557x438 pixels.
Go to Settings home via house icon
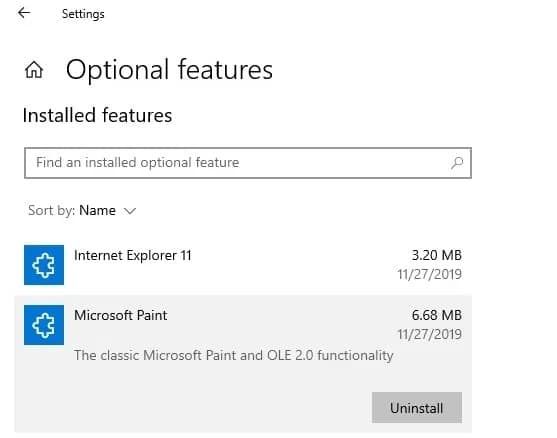point(34,70)
